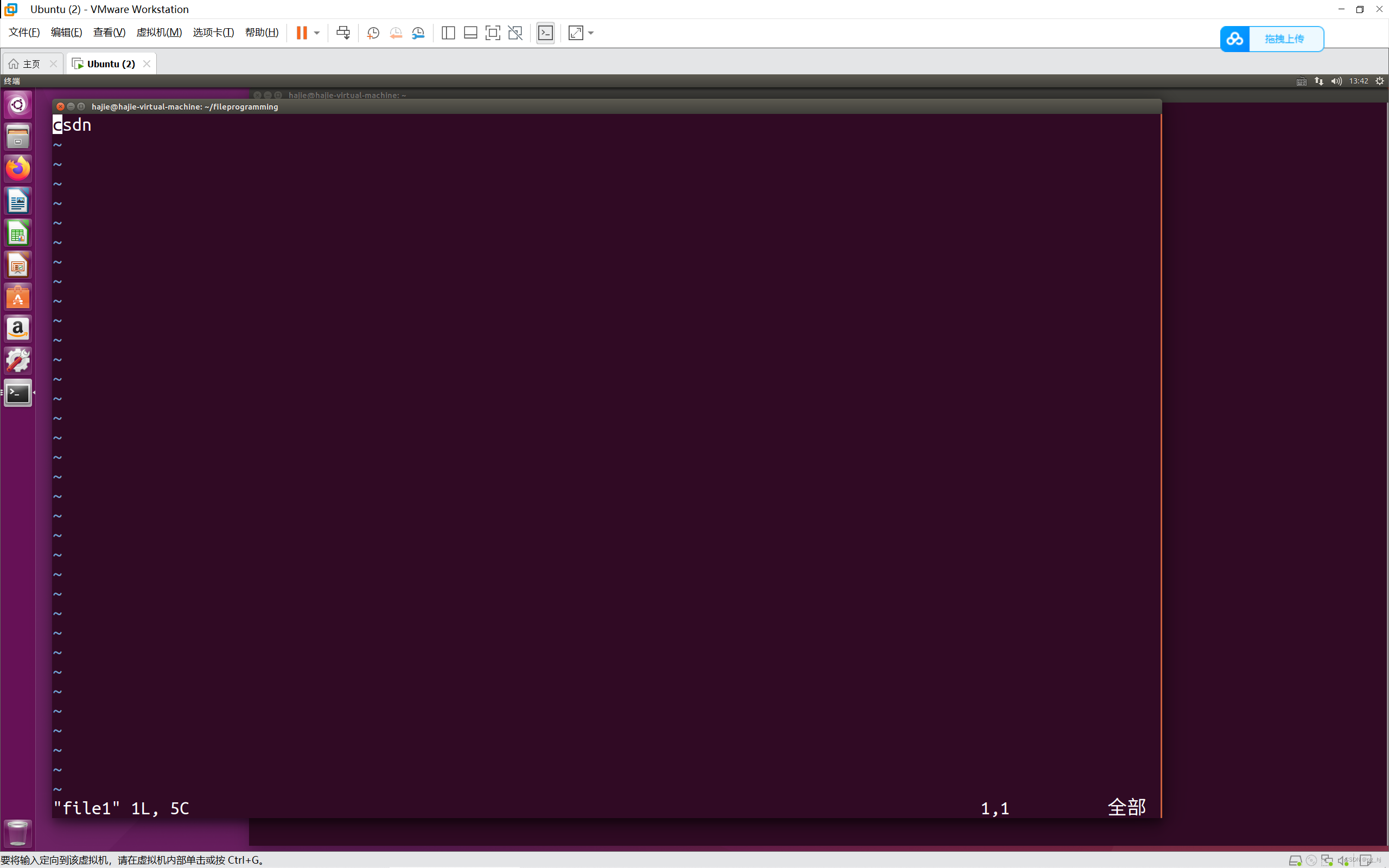Suspend the virtual machine

302,33
